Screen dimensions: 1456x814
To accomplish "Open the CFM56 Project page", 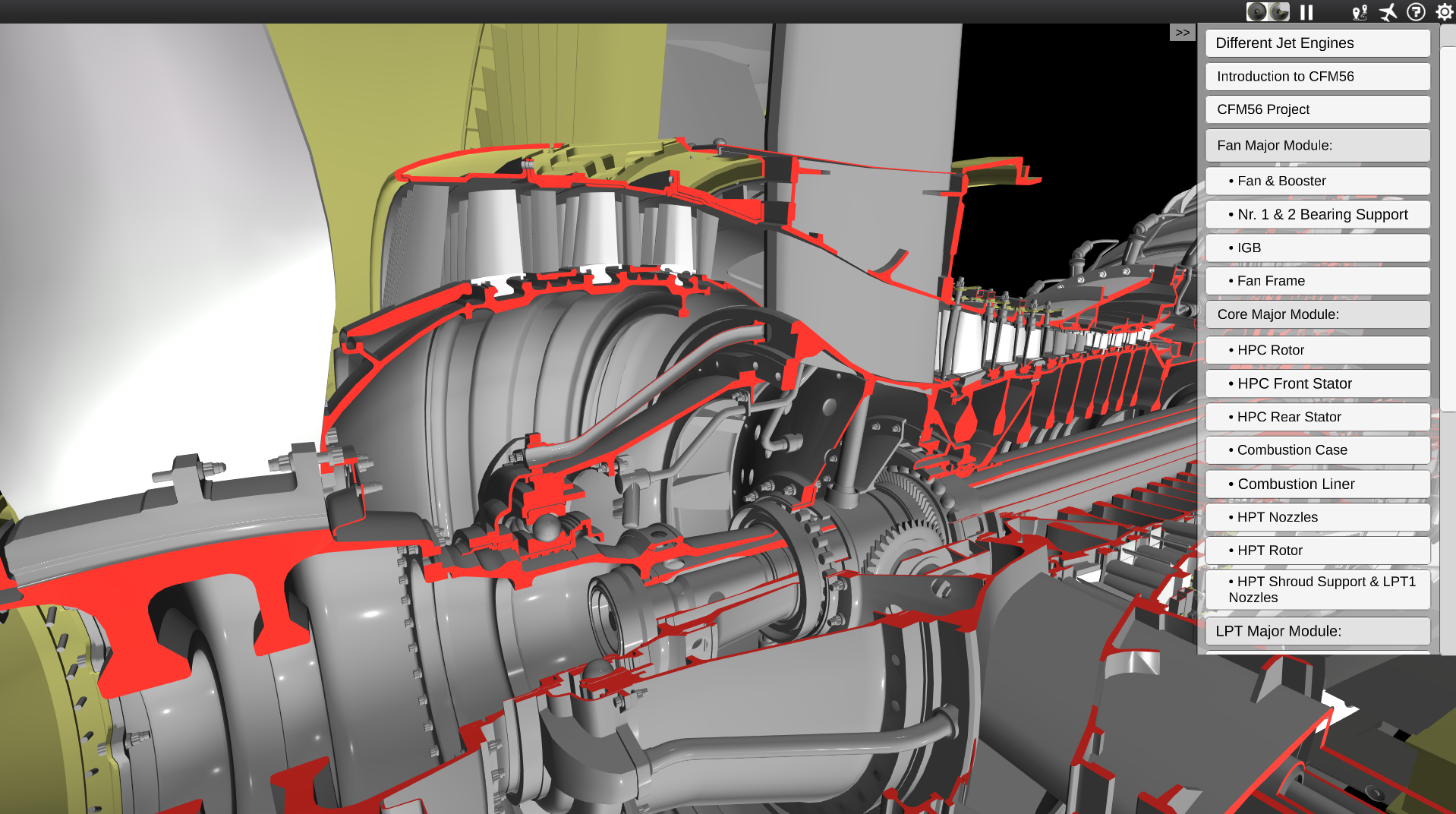I will click(1316, 109).
